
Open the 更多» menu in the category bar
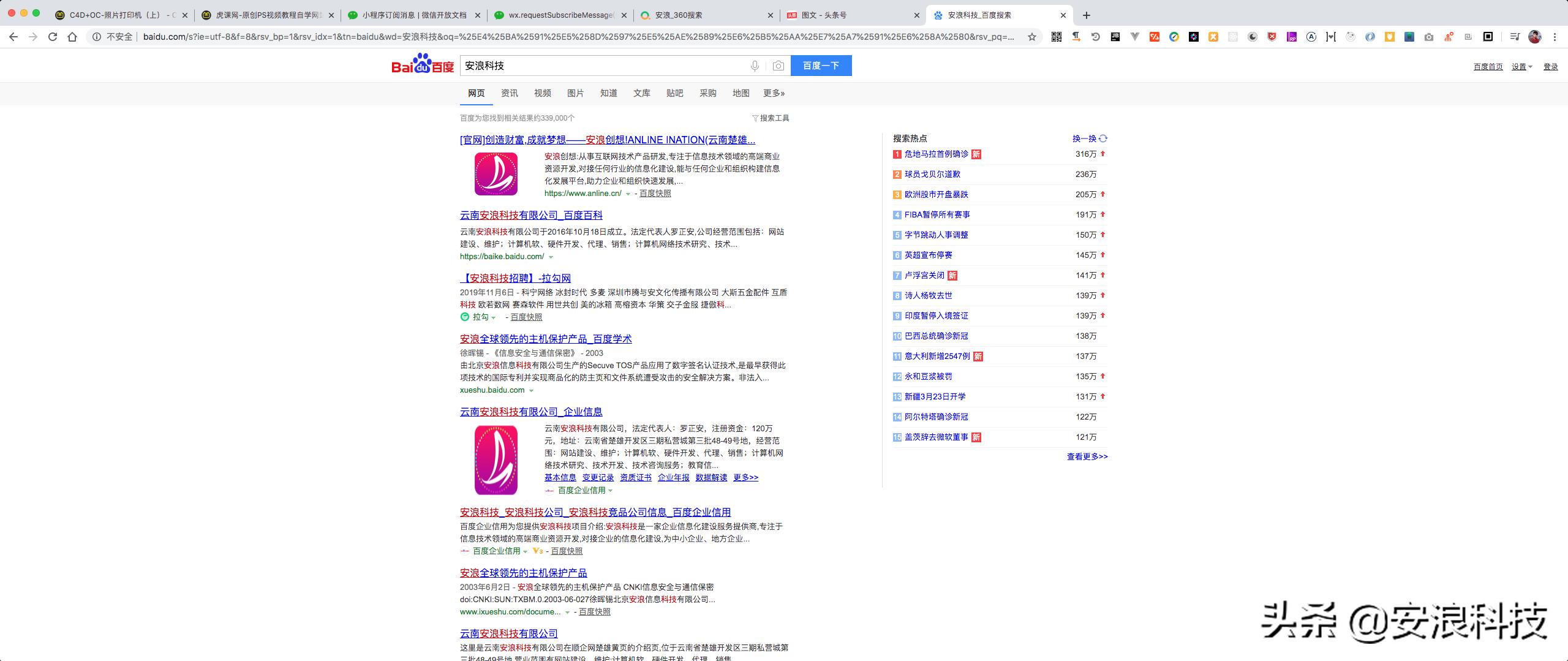tap(772, 93)
